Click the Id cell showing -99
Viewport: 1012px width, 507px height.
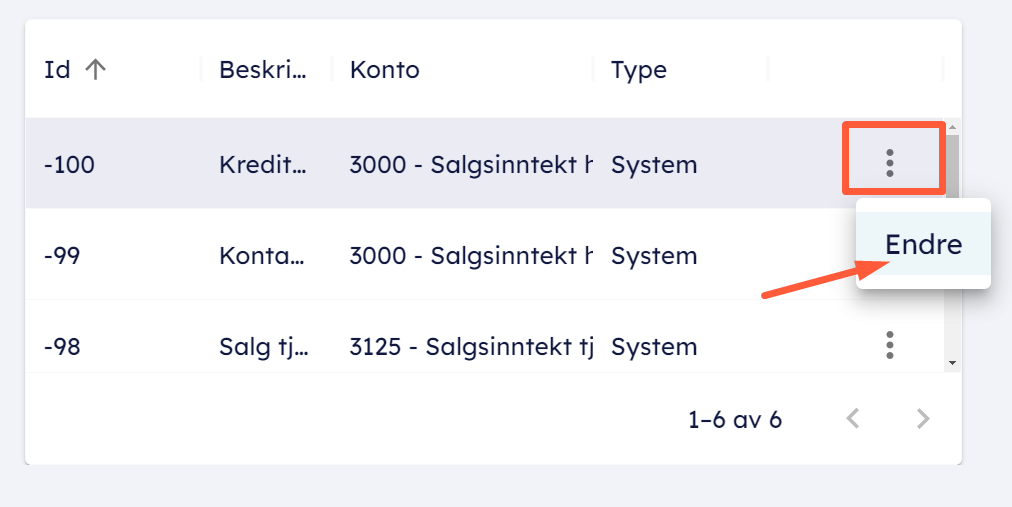tap(62, 255)
